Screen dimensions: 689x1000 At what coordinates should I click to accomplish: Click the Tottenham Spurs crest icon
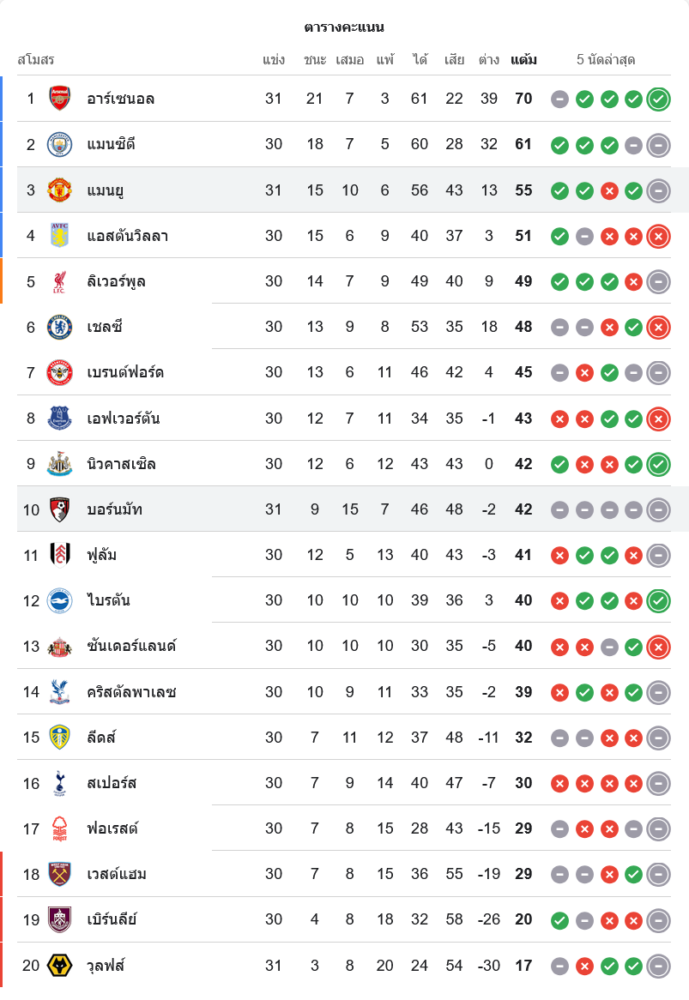click(x=60, y=783)
